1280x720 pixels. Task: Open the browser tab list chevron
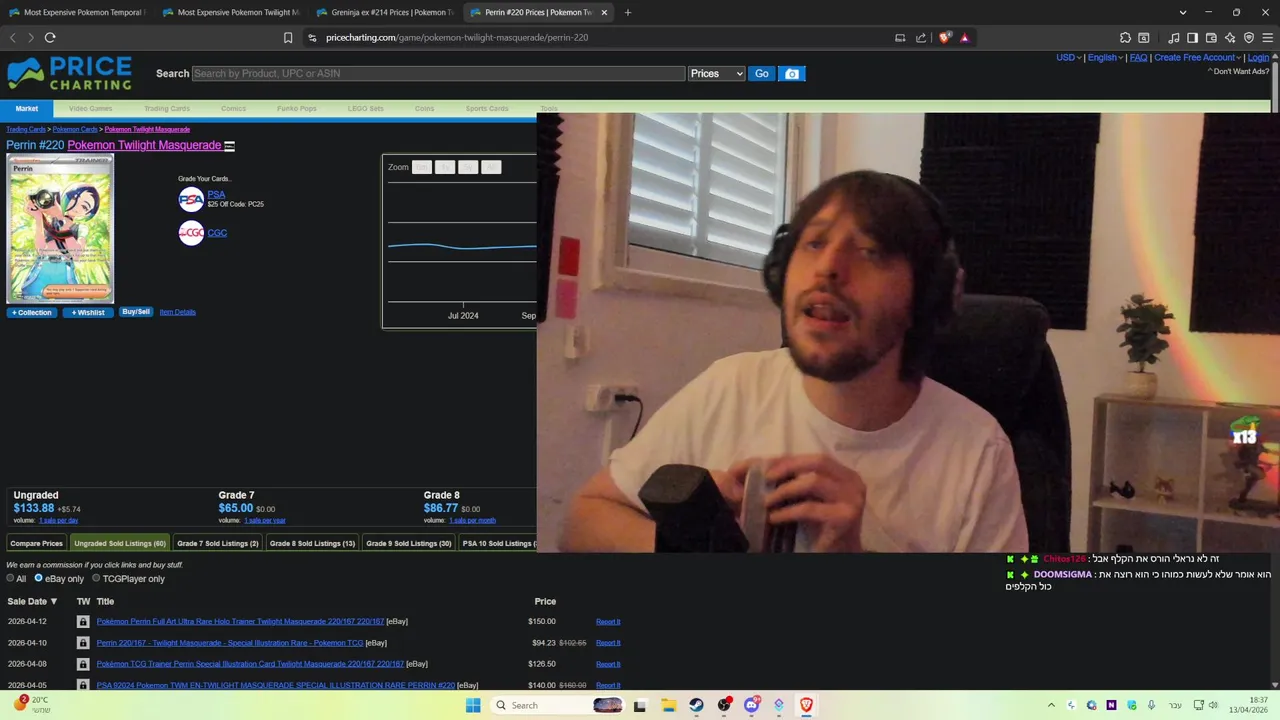pyautogui.click(x=1183, y=12)
